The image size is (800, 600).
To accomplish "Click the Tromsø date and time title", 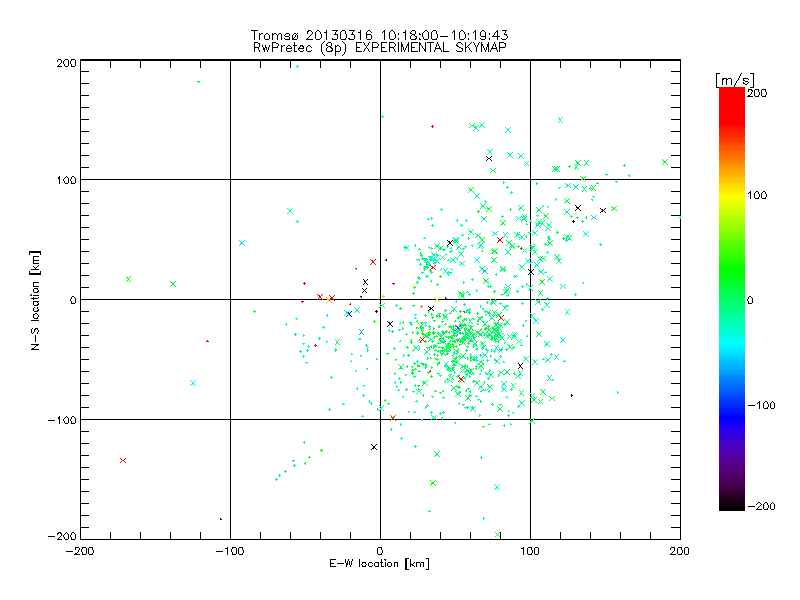I will [379, 35].
